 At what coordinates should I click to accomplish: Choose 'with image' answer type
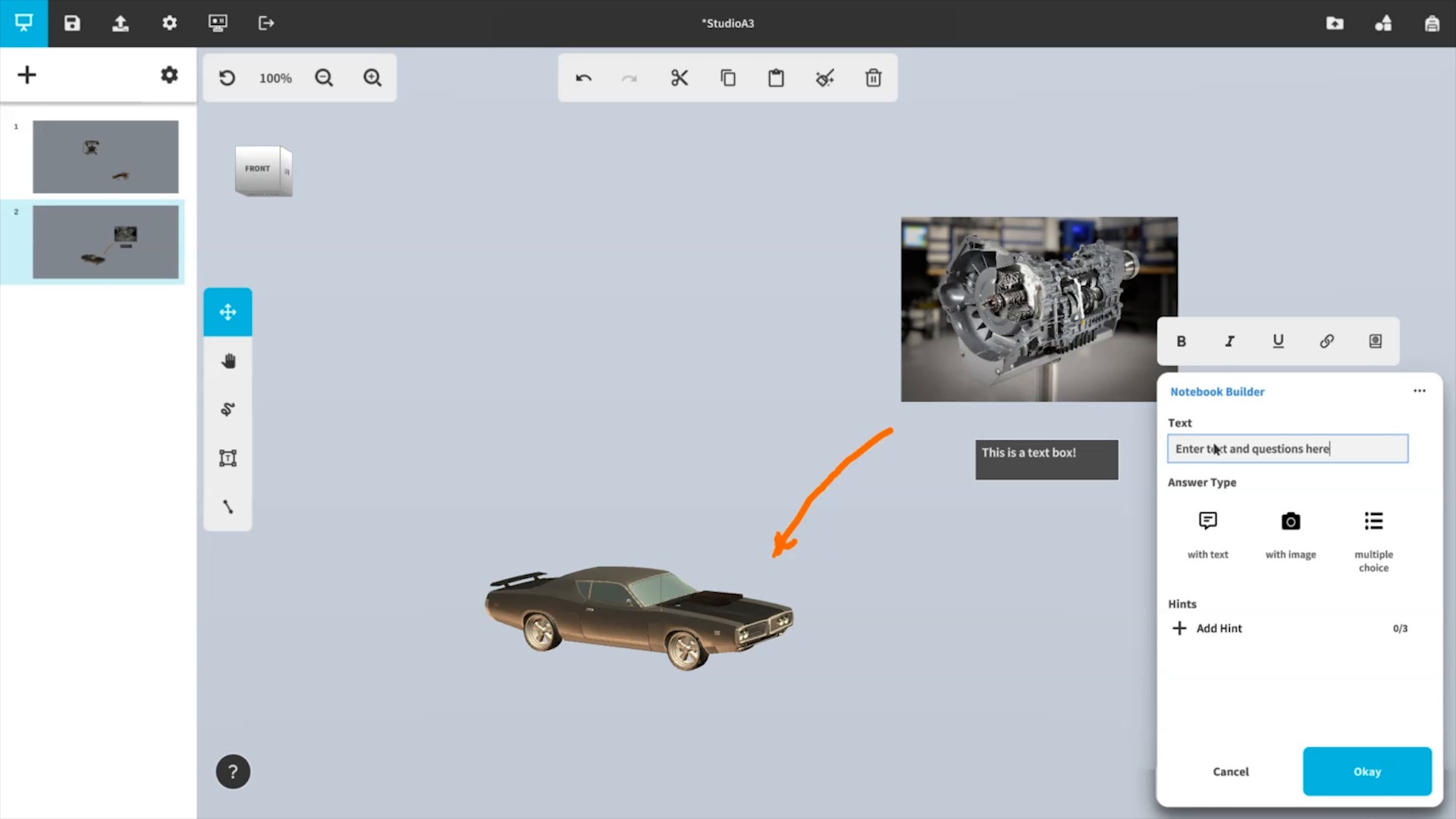coord(1290,534)
